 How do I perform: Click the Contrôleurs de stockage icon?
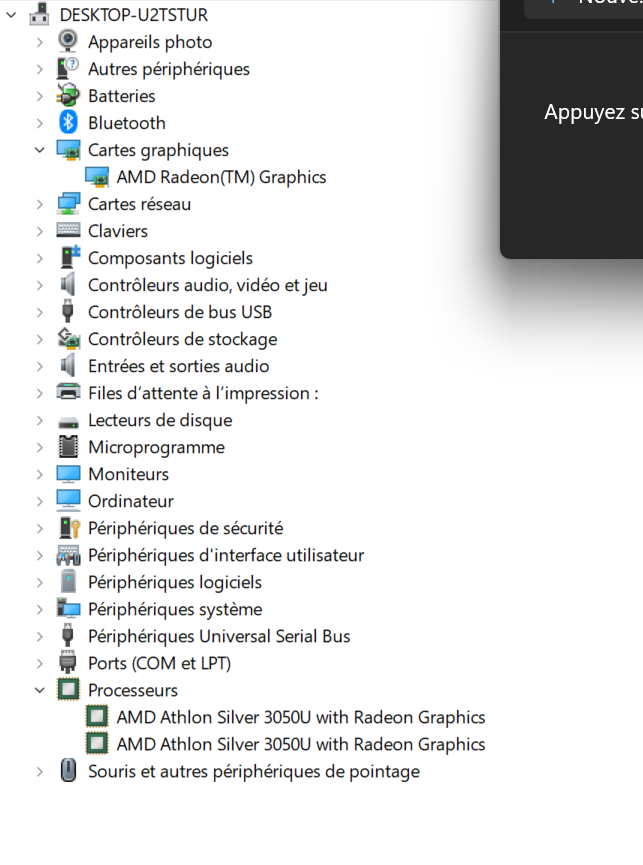(68, 339)
